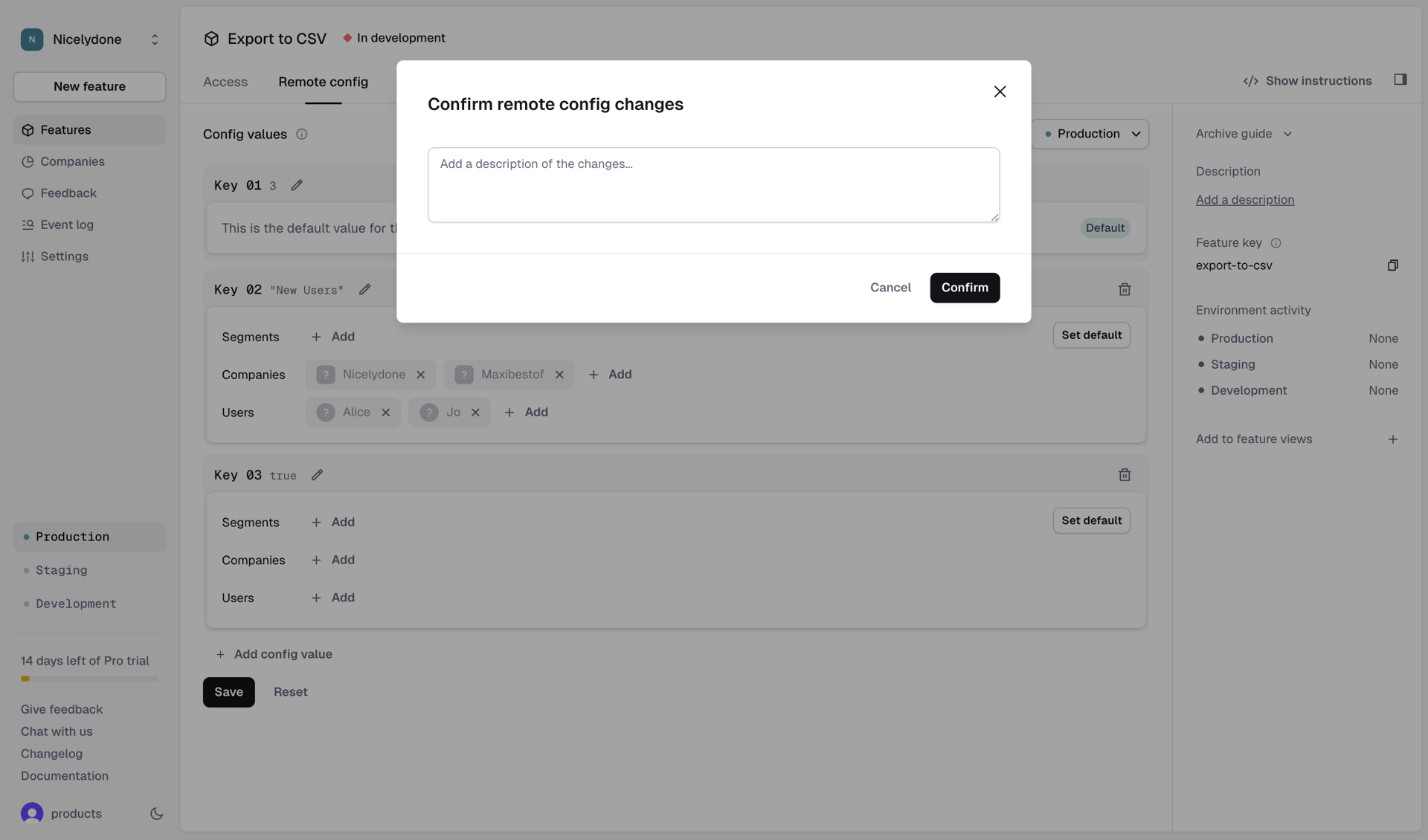
Task: Open the Production environment dropdown
Action: (1091, 134)
